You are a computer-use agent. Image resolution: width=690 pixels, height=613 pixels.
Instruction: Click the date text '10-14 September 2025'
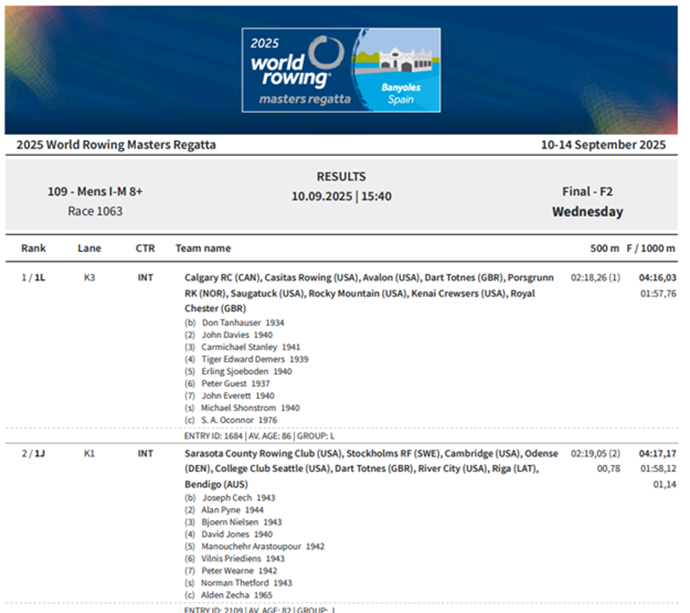[603, 145]
